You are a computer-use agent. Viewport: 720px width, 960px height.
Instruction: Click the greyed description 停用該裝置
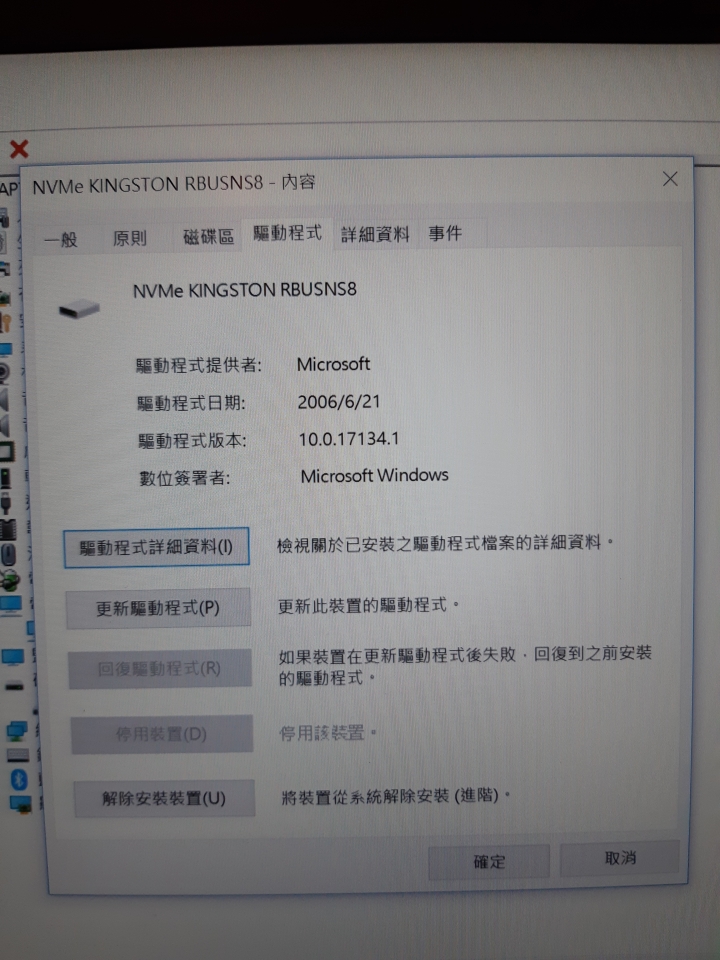tap(327, 733)
